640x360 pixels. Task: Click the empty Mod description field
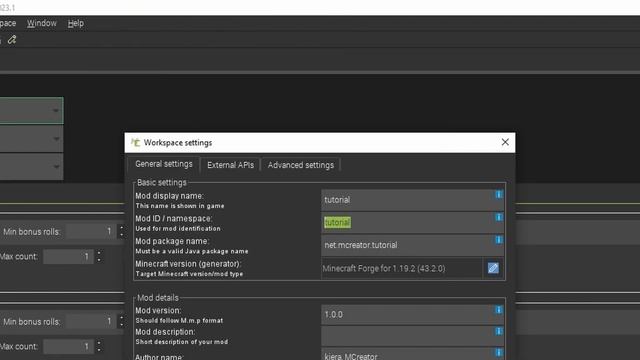412,336
